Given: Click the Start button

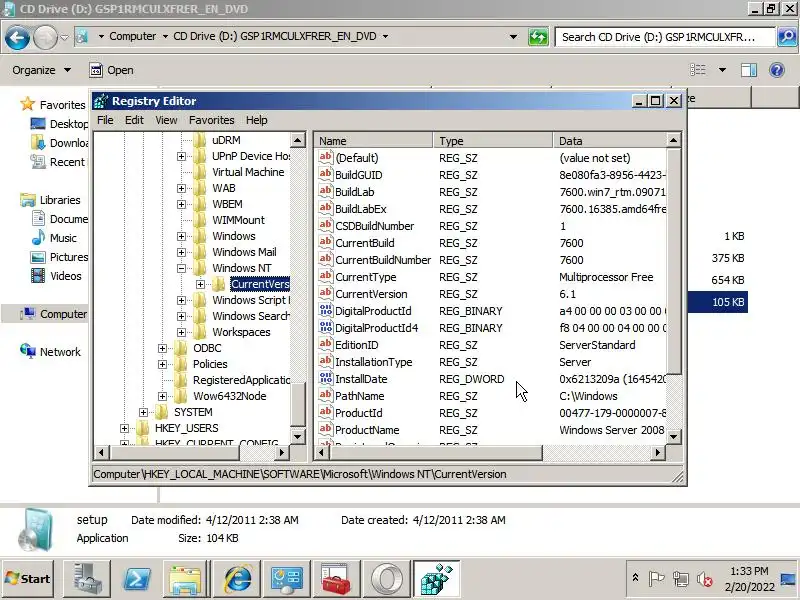Looking at the screenshot, I should [29, 579].
